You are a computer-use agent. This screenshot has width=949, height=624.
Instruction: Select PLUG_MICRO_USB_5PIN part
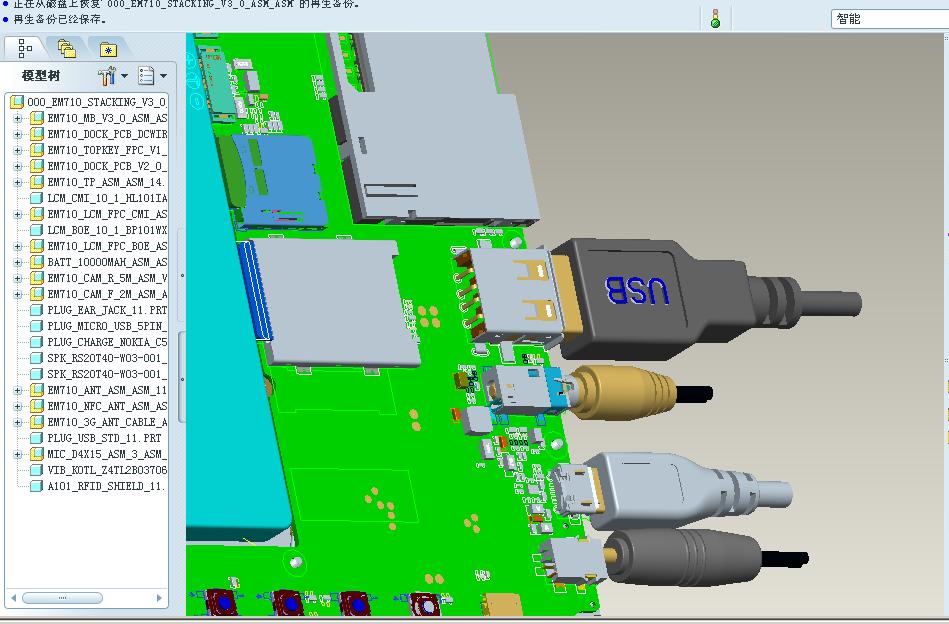107,326
